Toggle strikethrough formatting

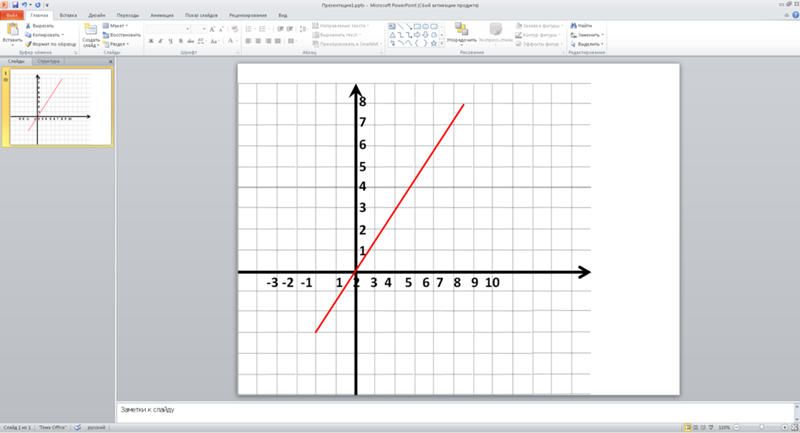pos(190,41)
